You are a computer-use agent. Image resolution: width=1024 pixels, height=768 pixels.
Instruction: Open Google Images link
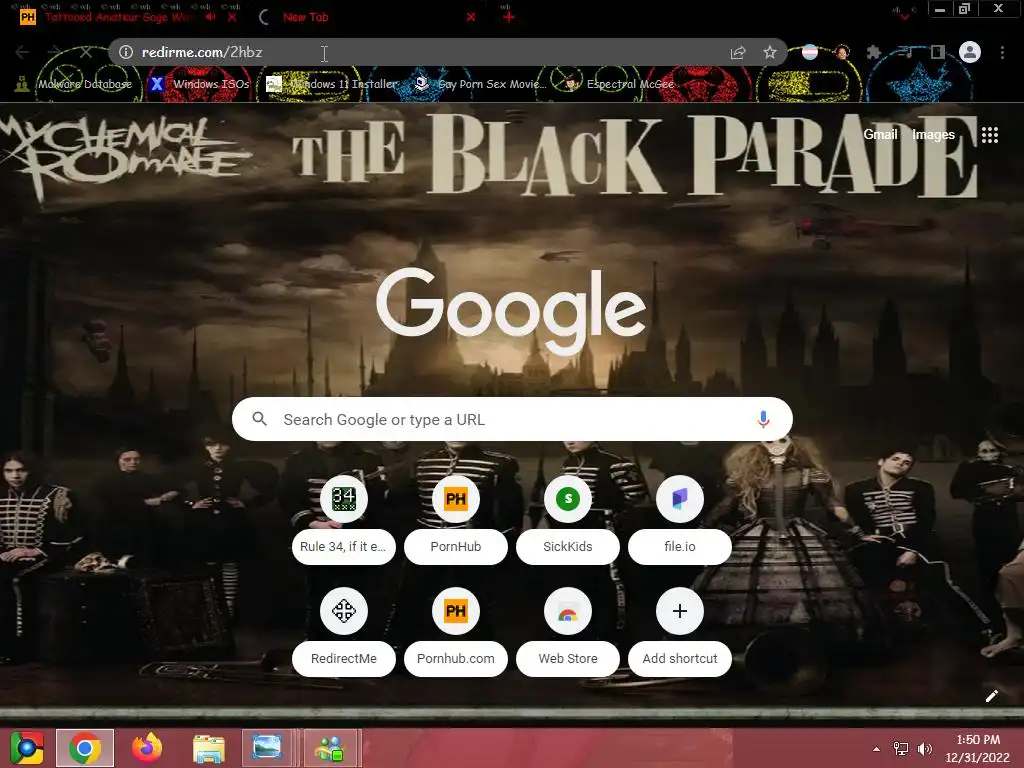pos(933,135)
